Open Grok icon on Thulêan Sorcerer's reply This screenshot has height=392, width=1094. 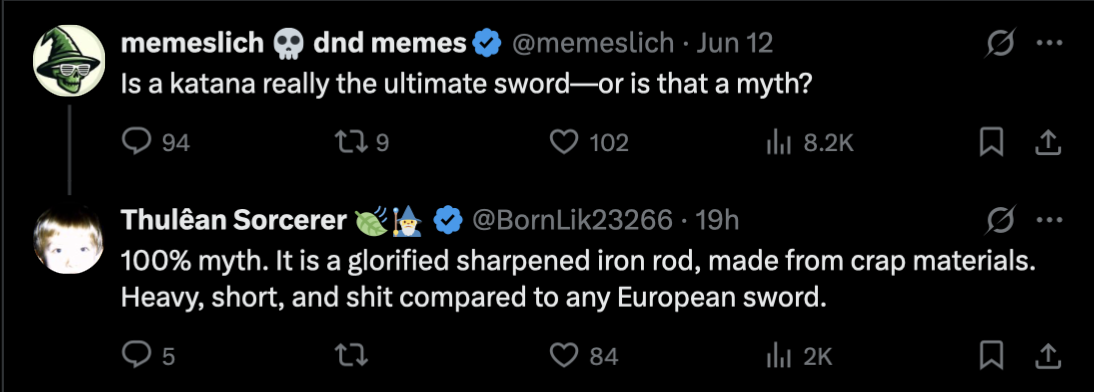[1001, 222]
